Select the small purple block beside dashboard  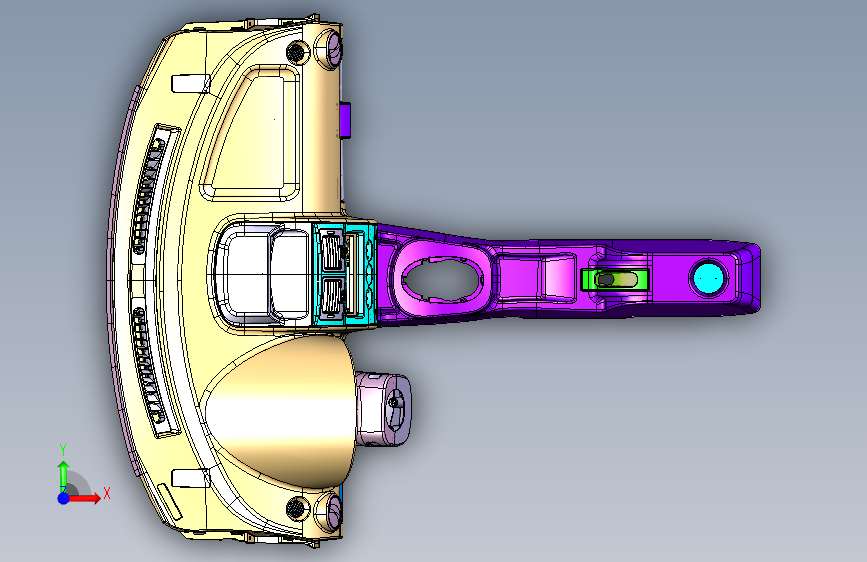[345, 119]
